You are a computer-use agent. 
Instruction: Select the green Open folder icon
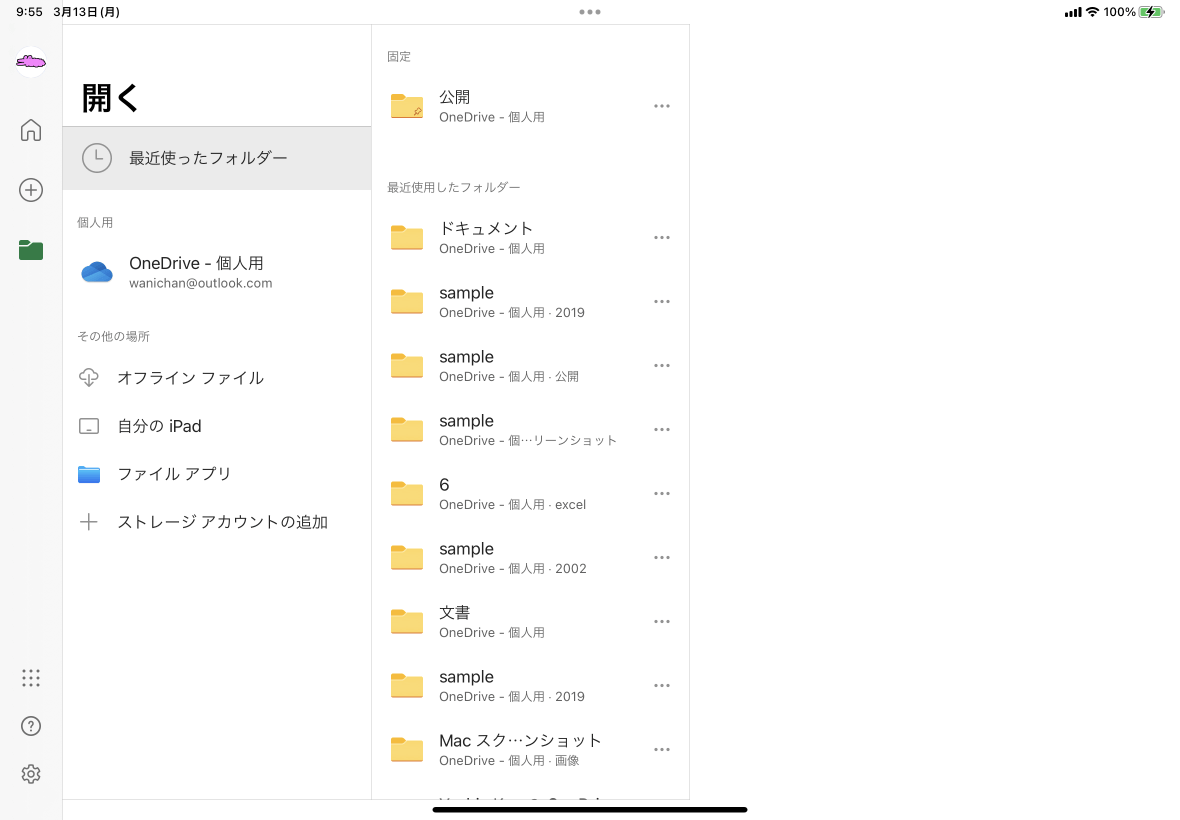coord(31,250)
